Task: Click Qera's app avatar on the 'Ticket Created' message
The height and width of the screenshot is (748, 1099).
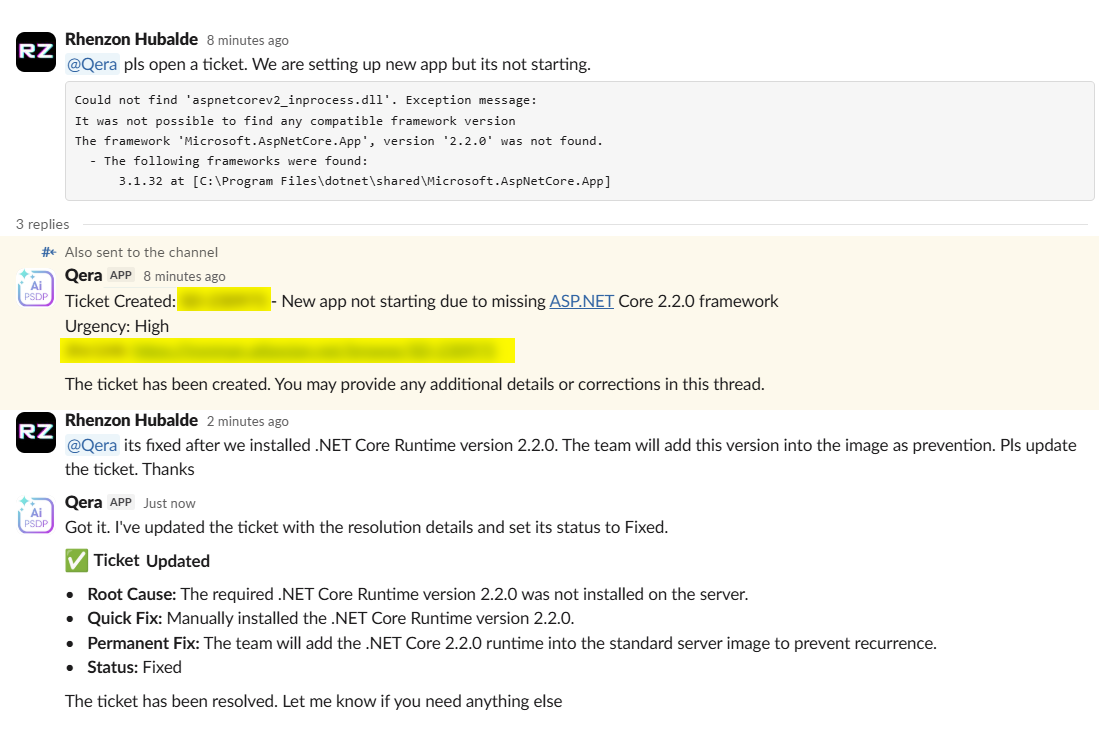Action: click(36, 287)
